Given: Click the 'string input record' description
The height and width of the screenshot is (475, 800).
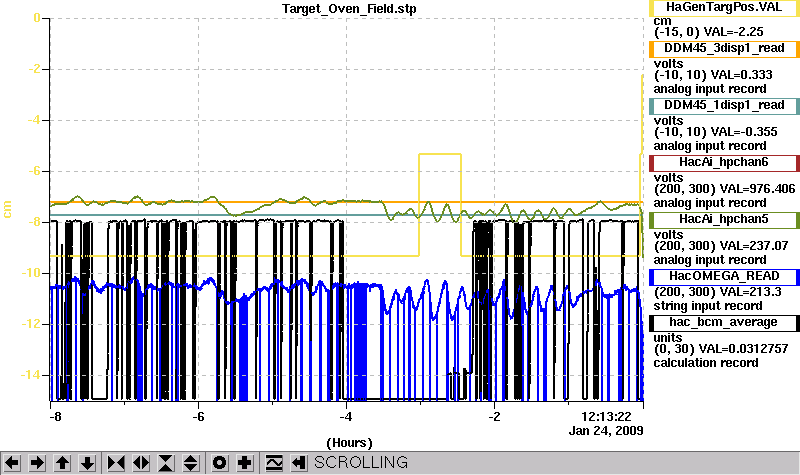Looking at the screenshot, I should click(x=708, y=306).
